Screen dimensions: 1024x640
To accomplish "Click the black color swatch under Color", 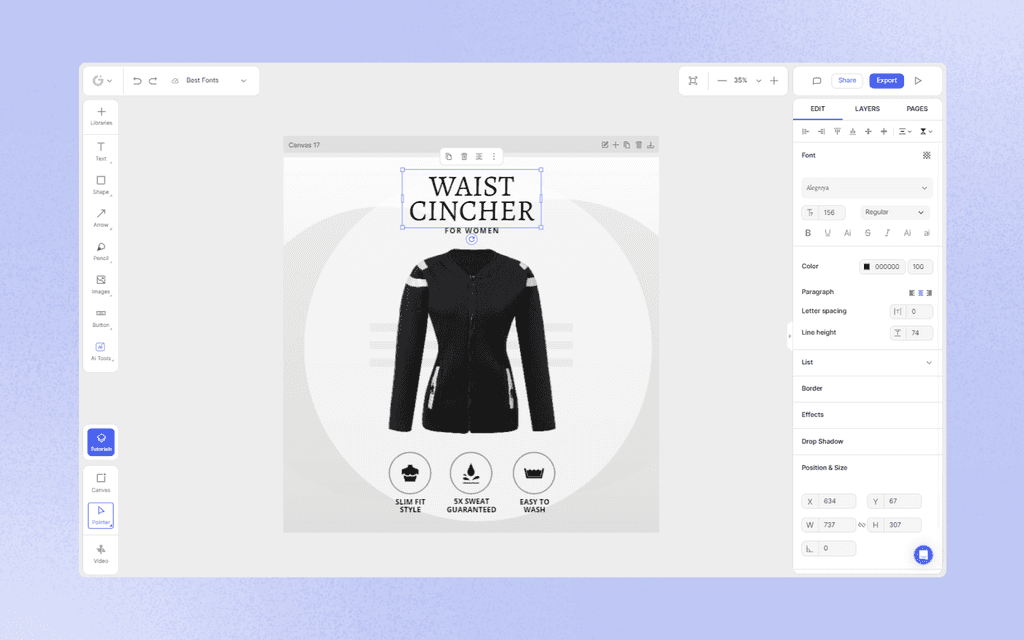I will [869, 266].
